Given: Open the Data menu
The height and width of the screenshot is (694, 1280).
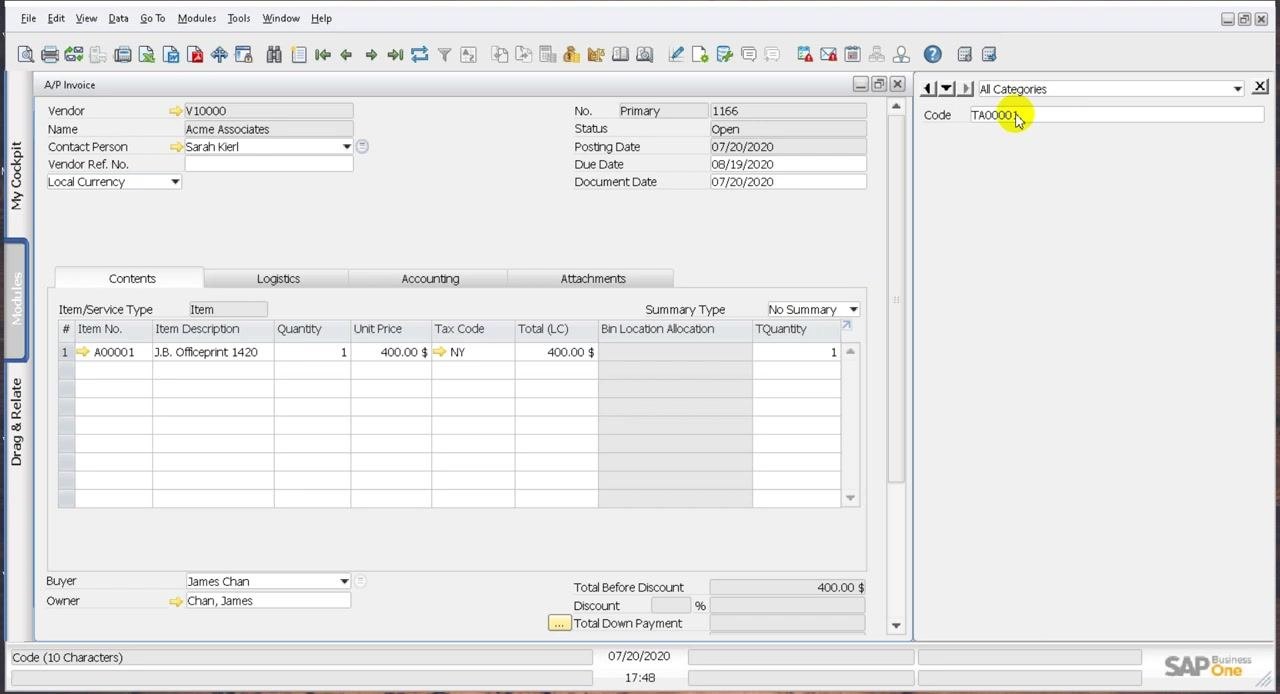Looking at the screenshot, I should pyautogui.click(x=118, y=18).
